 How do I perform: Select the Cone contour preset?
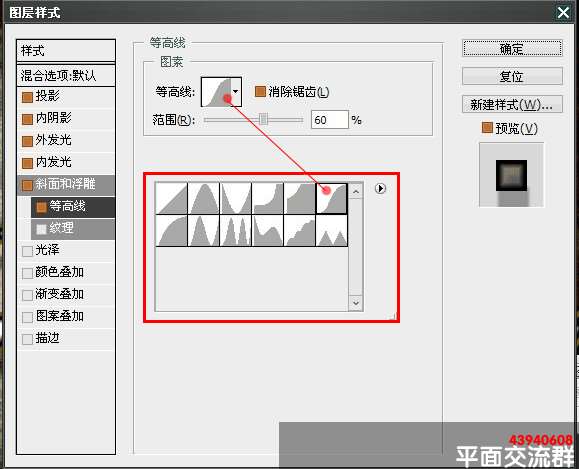[x=203, y=198]
